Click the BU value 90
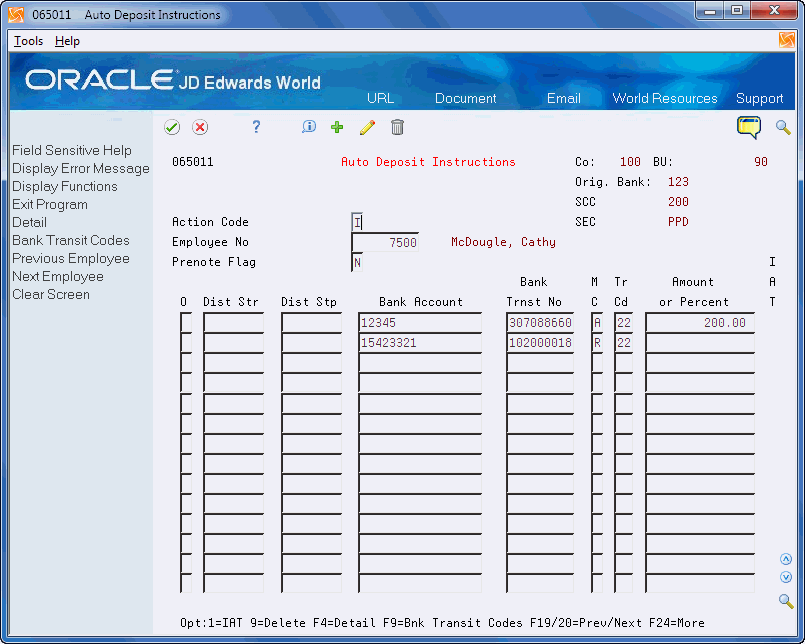 [761, 162]
